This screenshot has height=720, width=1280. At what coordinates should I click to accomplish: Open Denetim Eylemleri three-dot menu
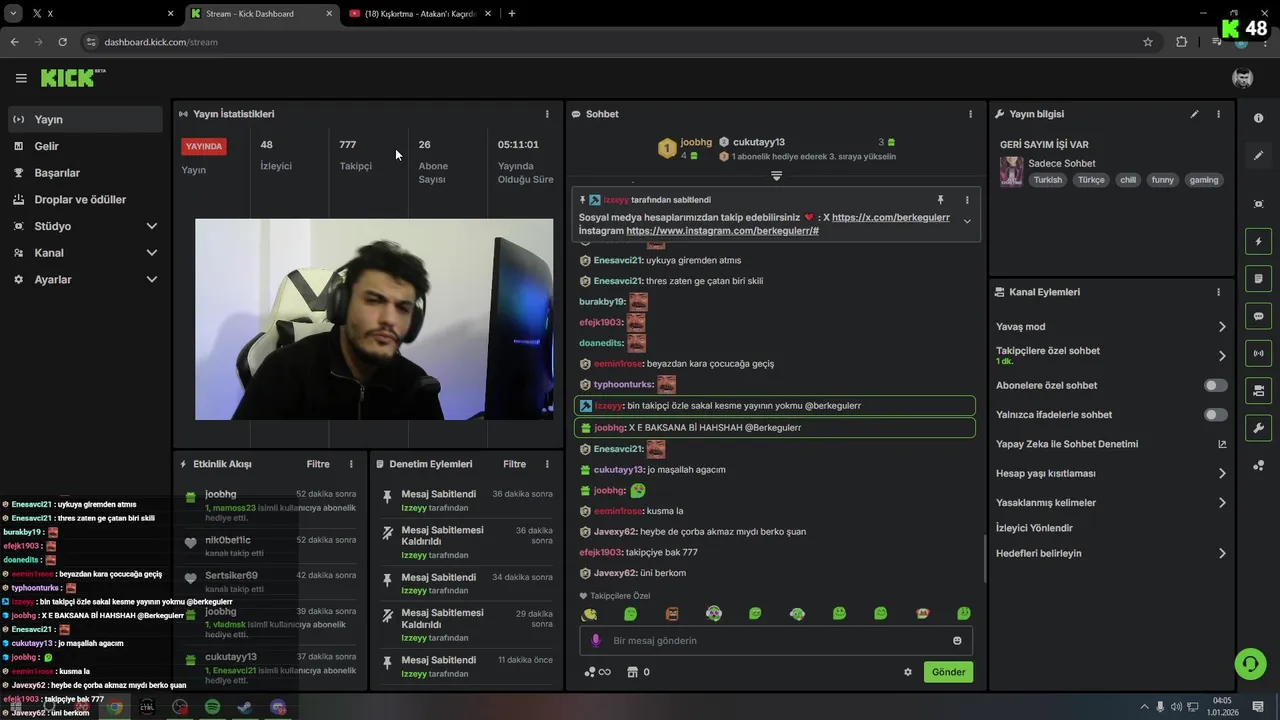(547, 464)
